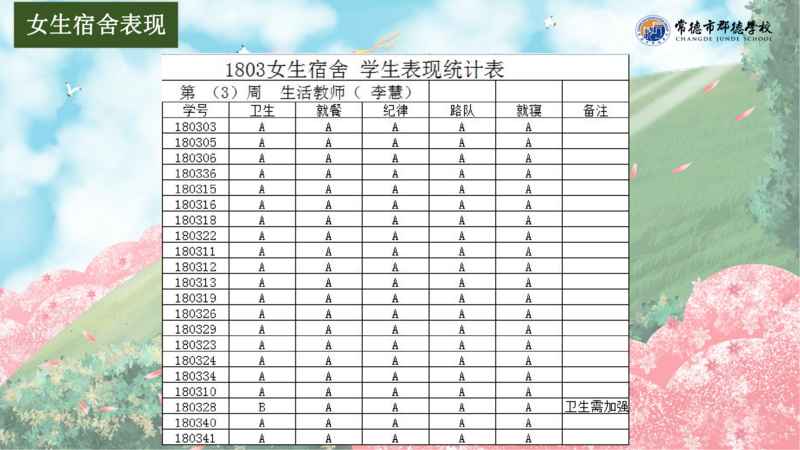Click the 纪律 grade A for 180322
Viewport: 800px width, 450px height.
395,236
